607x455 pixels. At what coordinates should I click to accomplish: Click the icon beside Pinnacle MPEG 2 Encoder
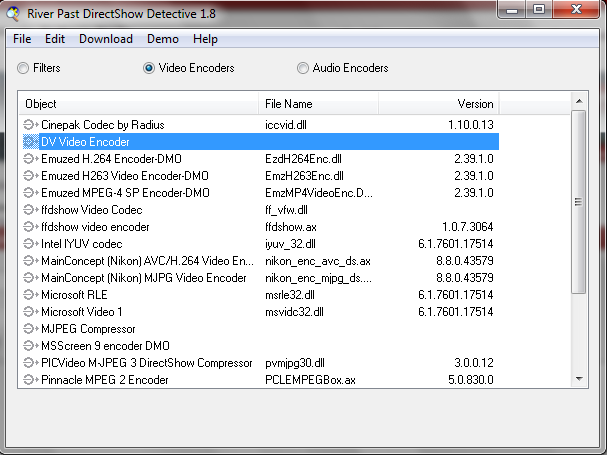click(x=31, y=380)
